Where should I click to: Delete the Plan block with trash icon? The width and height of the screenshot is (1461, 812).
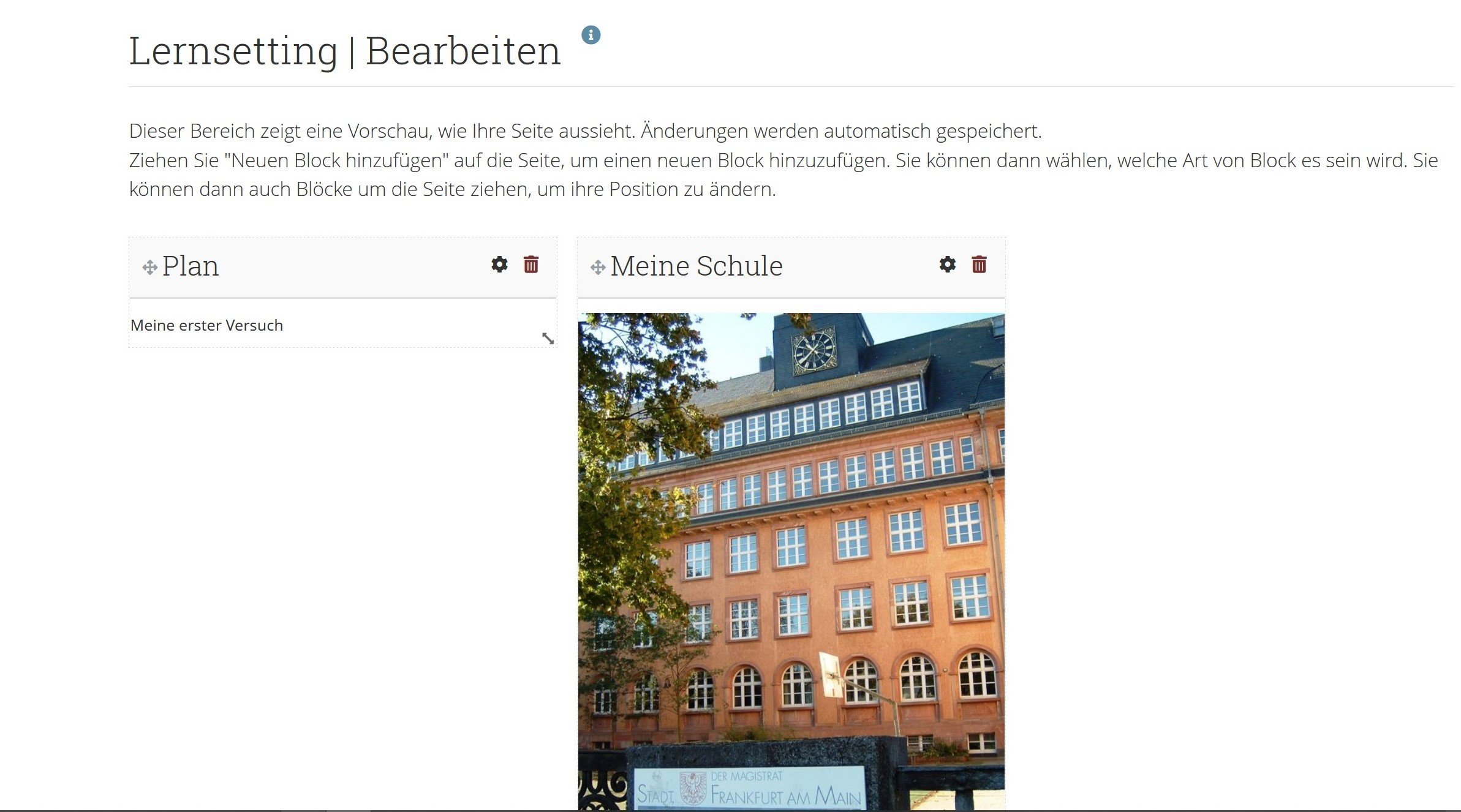(x=531, y=265)
